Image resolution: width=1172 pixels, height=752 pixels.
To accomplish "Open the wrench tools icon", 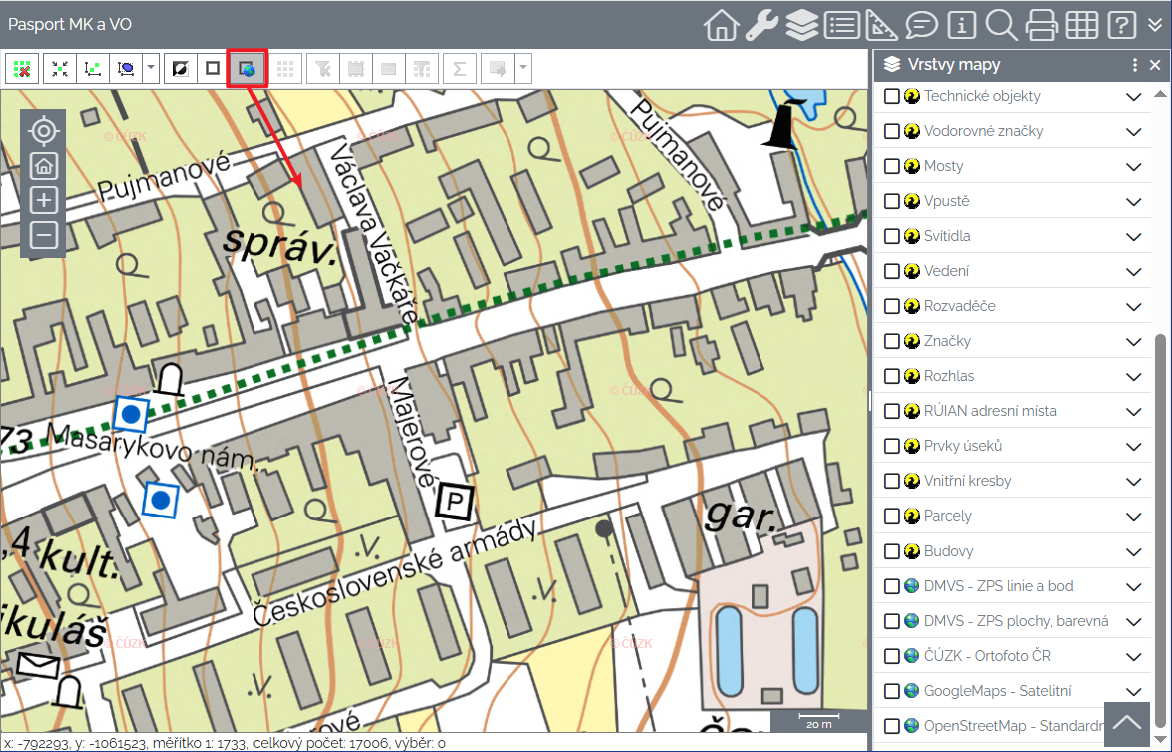I will point(761,25).
